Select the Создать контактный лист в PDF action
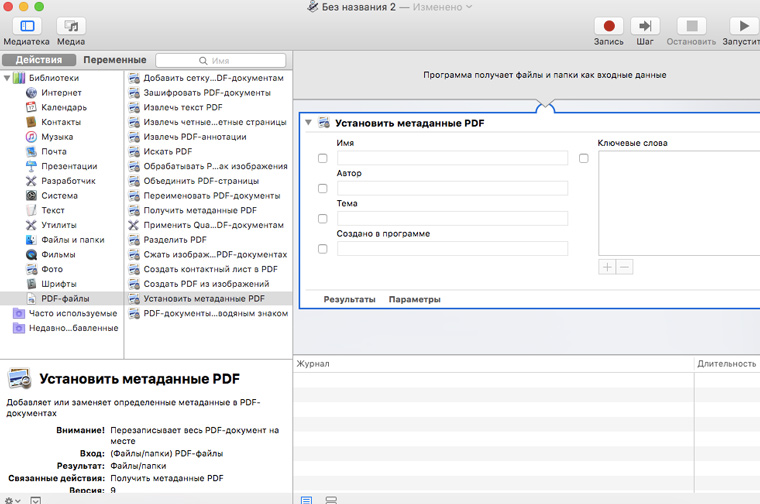Viewport: 760px width, 504px height. pos(208,269)
